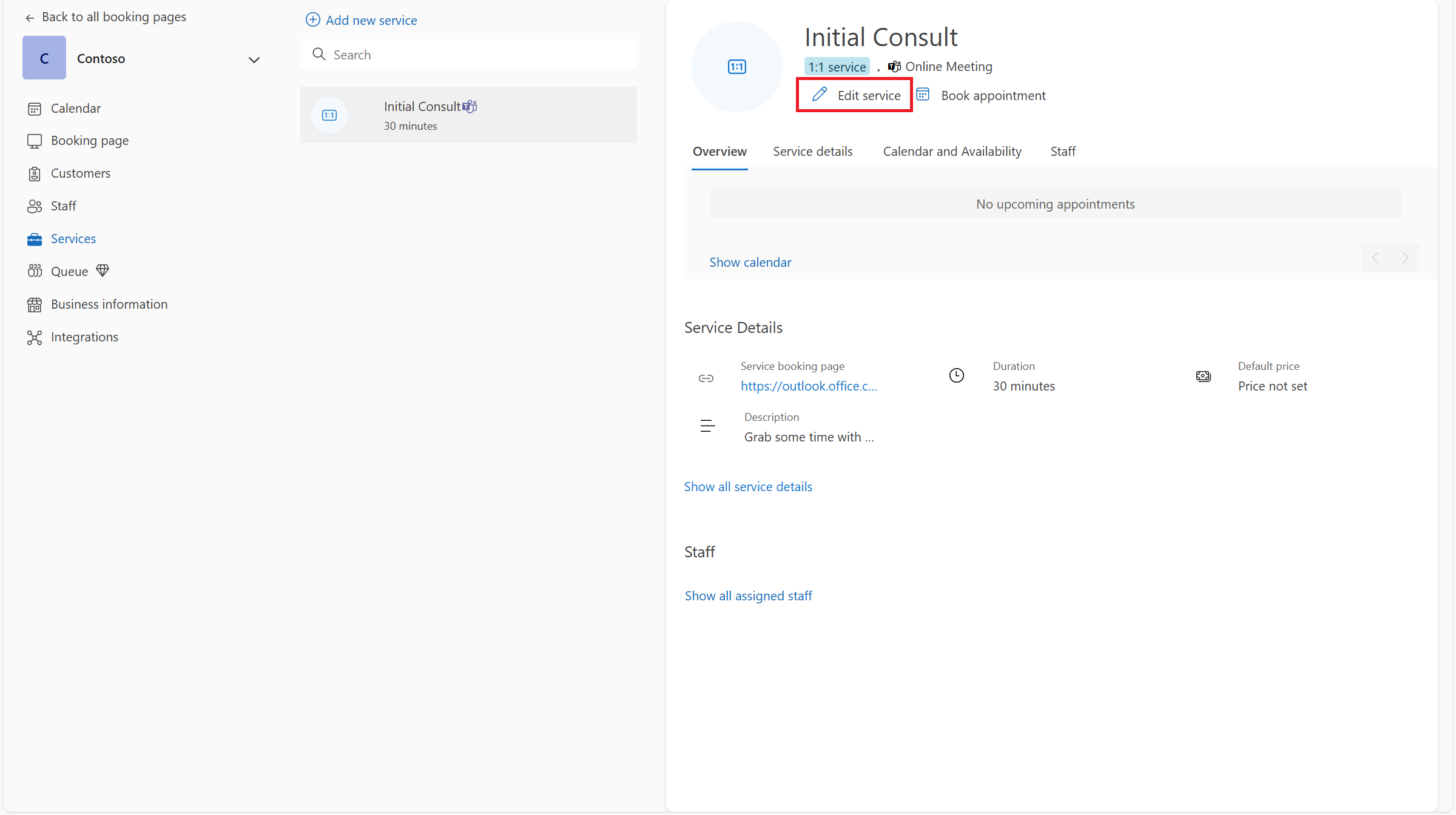Click the right chevron on appointments carousel

click(1406, 257)
